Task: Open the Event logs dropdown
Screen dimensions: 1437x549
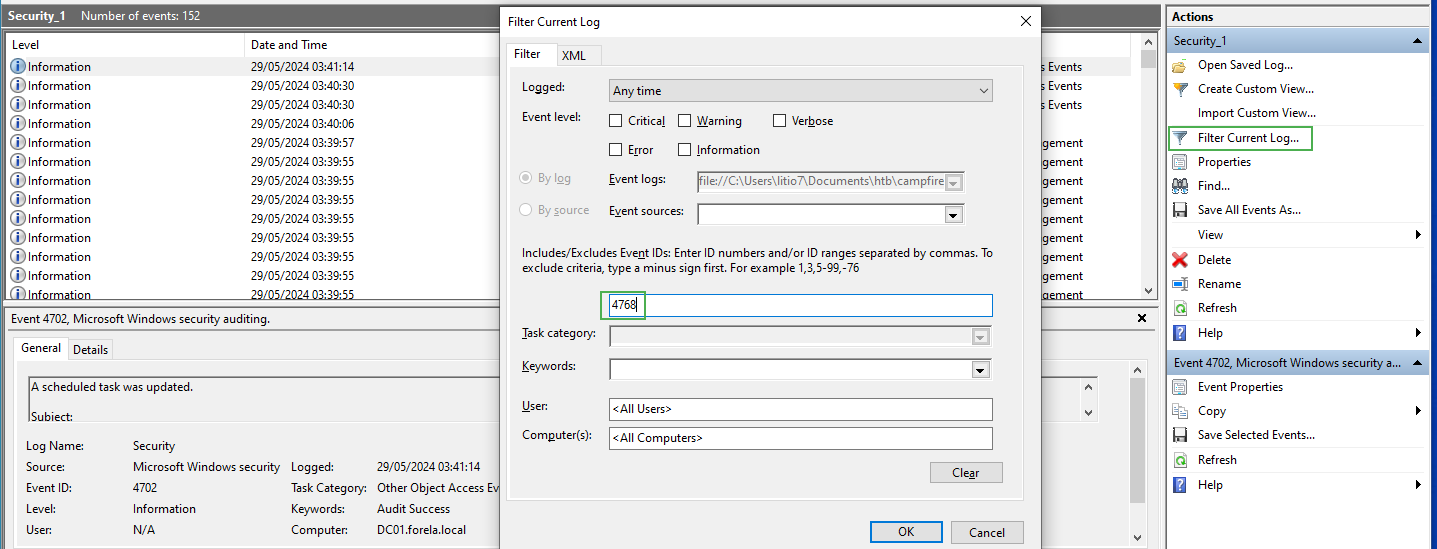Action: (954, 183)
